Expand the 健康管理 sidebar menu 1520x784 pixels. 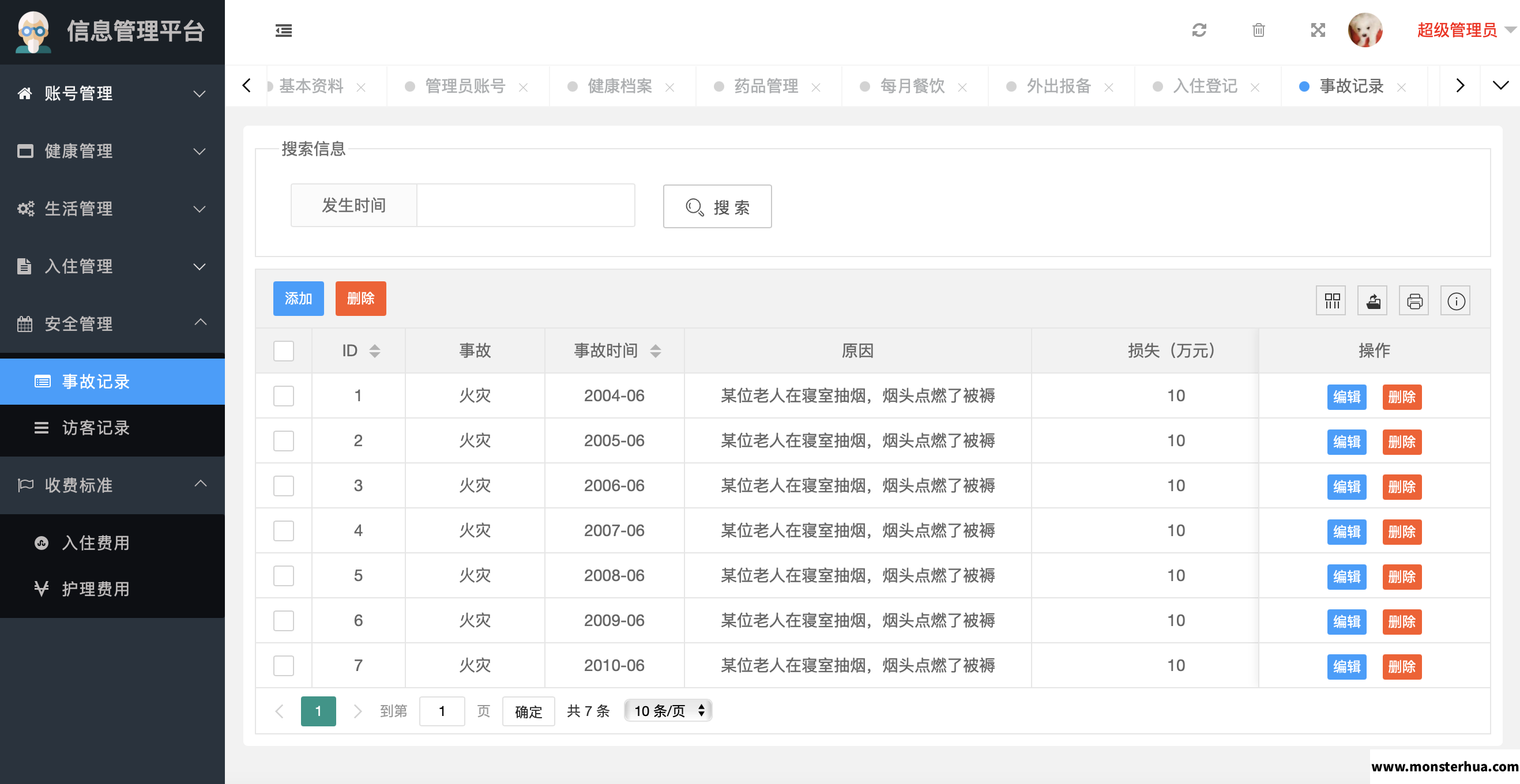click(x=112, y=151)
